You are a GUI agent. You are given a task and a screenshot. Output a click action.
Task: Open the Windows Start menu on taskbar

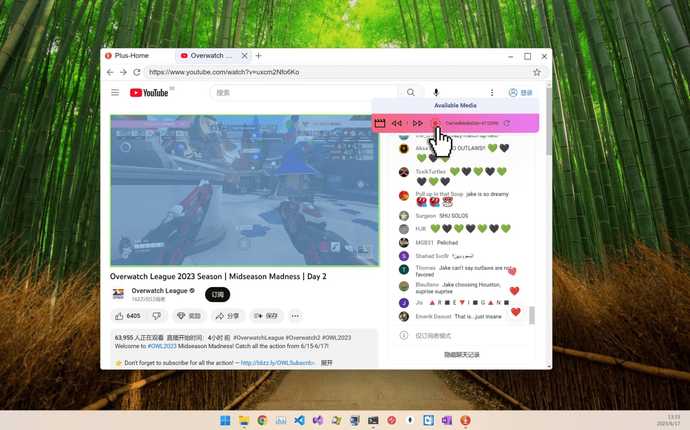point(225,421)
